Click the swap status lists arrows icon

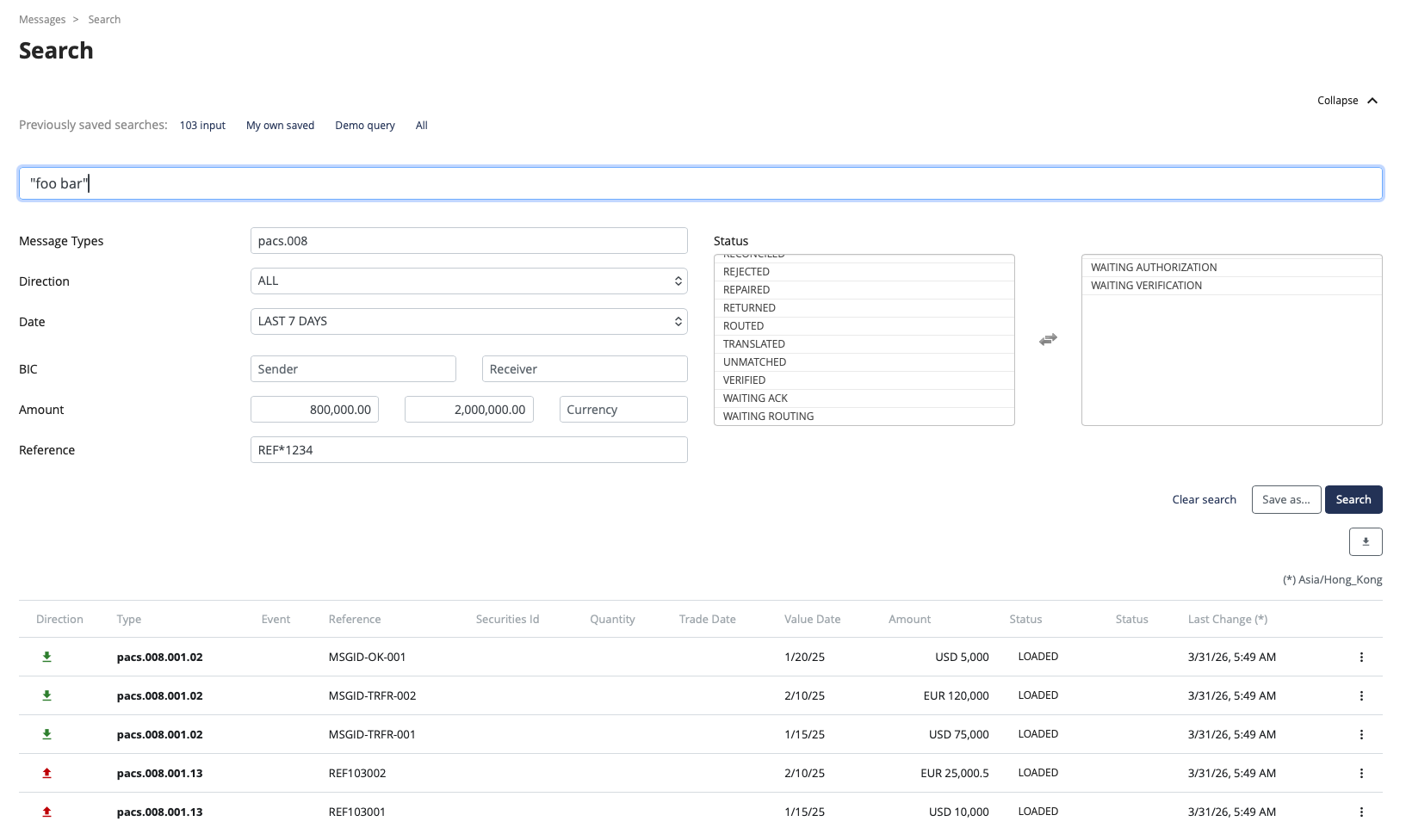pyautogui.click(x=1048, y=340)
